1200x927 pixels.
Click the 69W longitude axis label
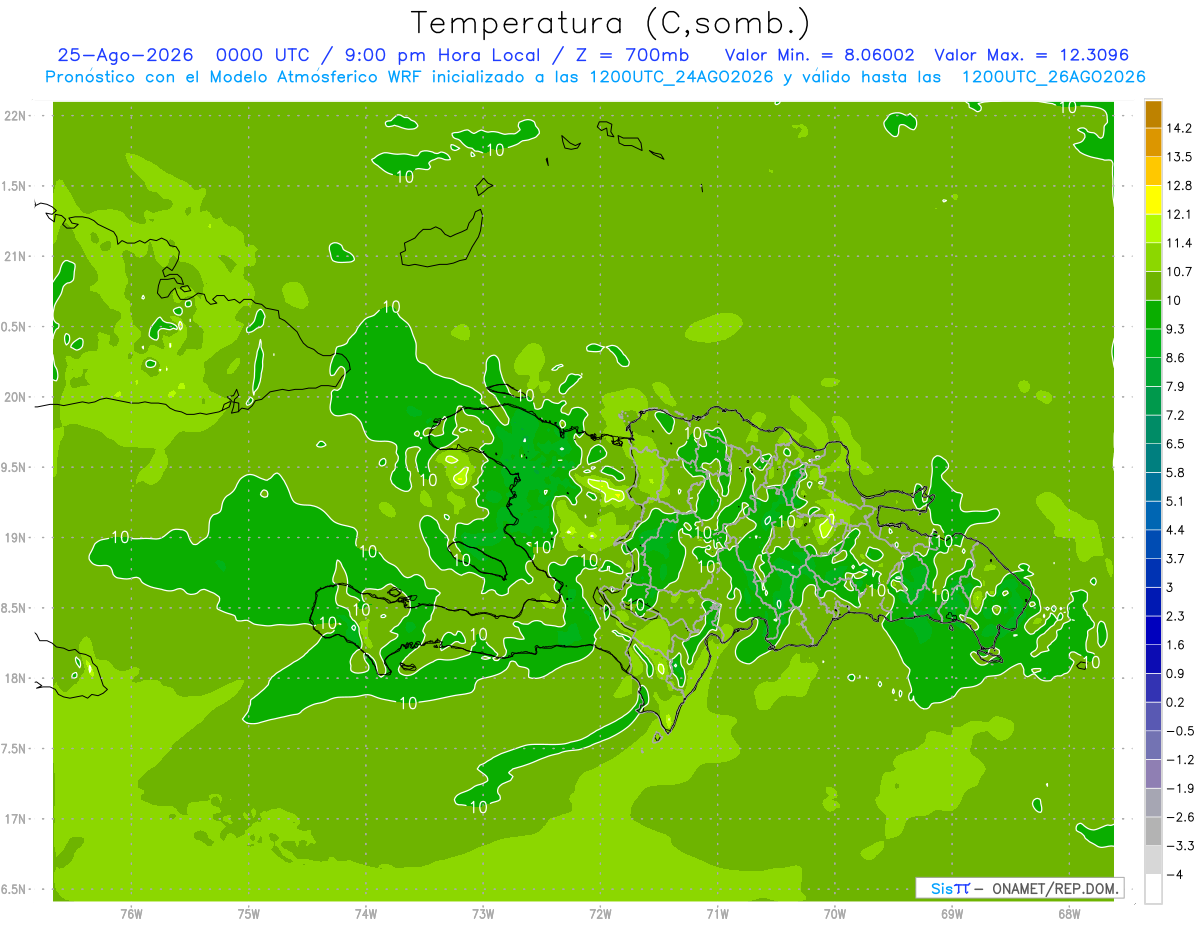[952, 913]
